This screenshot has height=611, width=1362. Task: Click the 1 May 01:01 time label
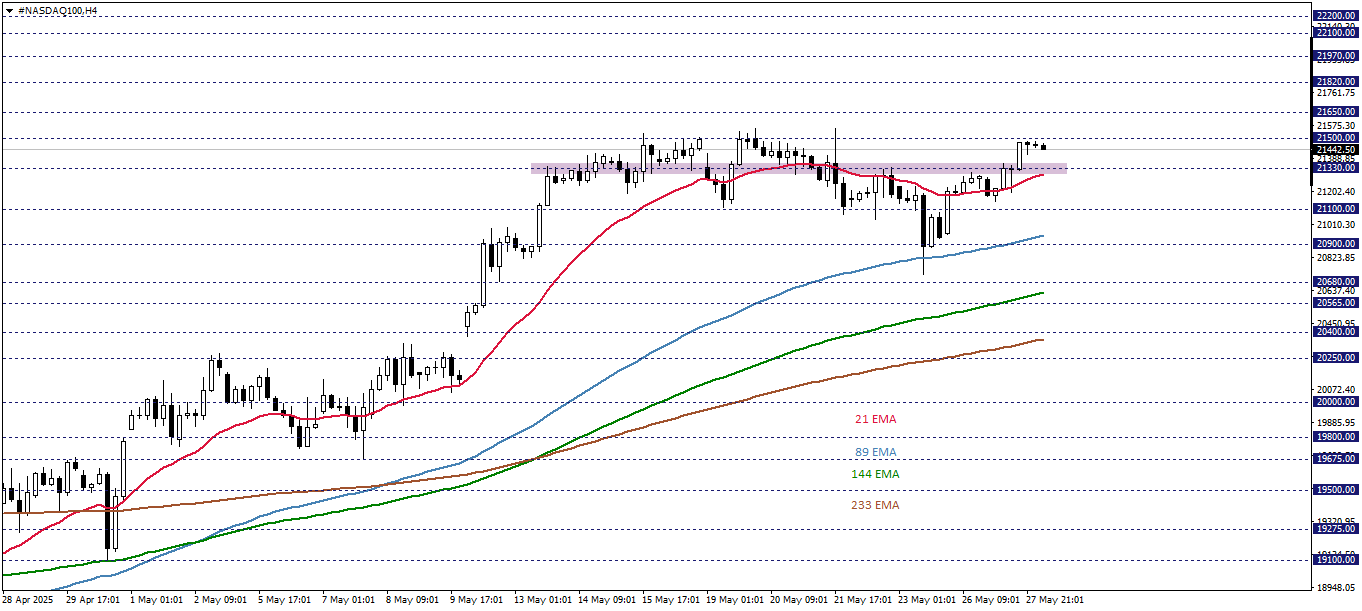coord(157,601)
